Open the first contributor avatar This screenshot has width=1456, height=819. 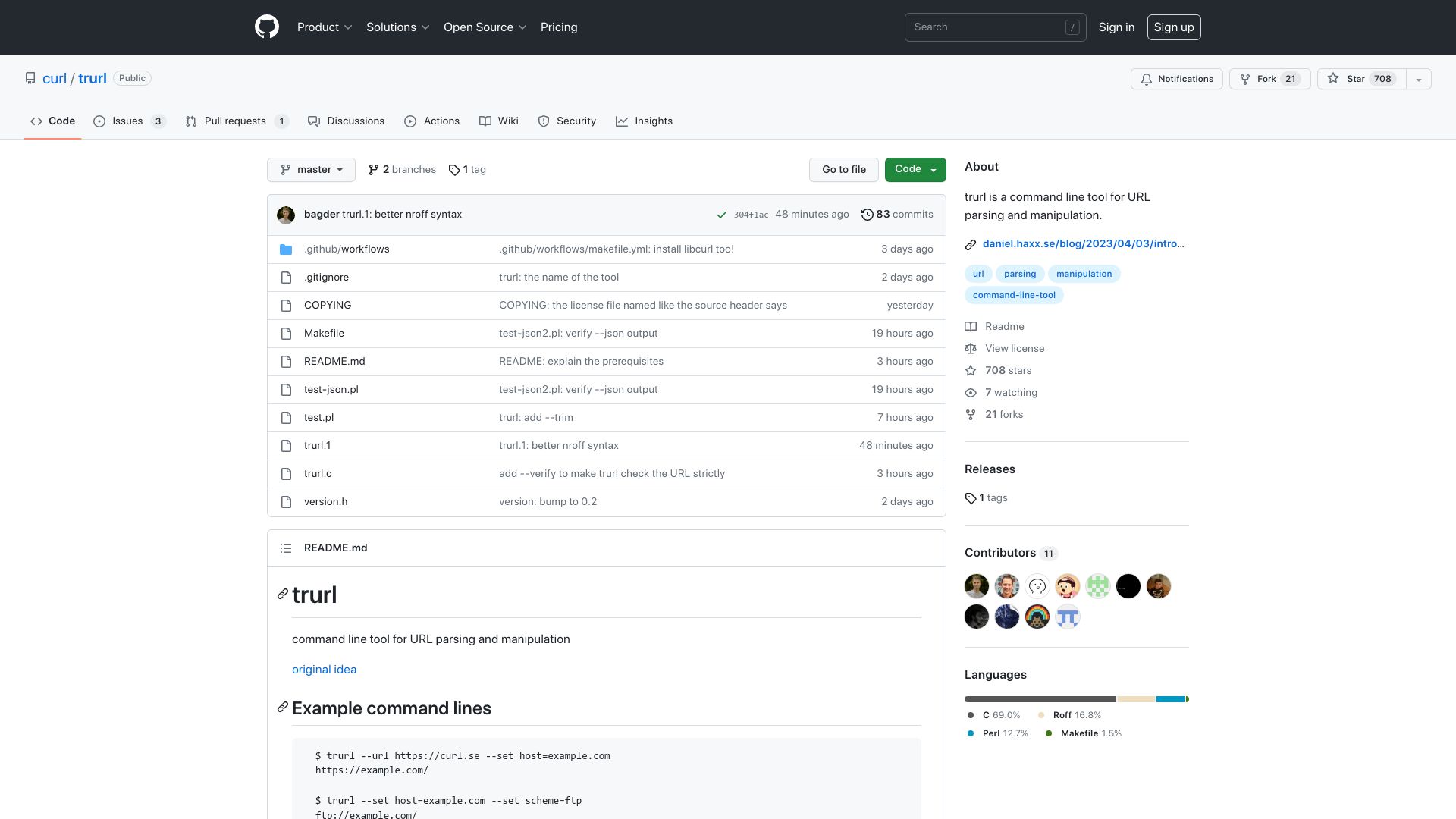[x=977, y=586]
